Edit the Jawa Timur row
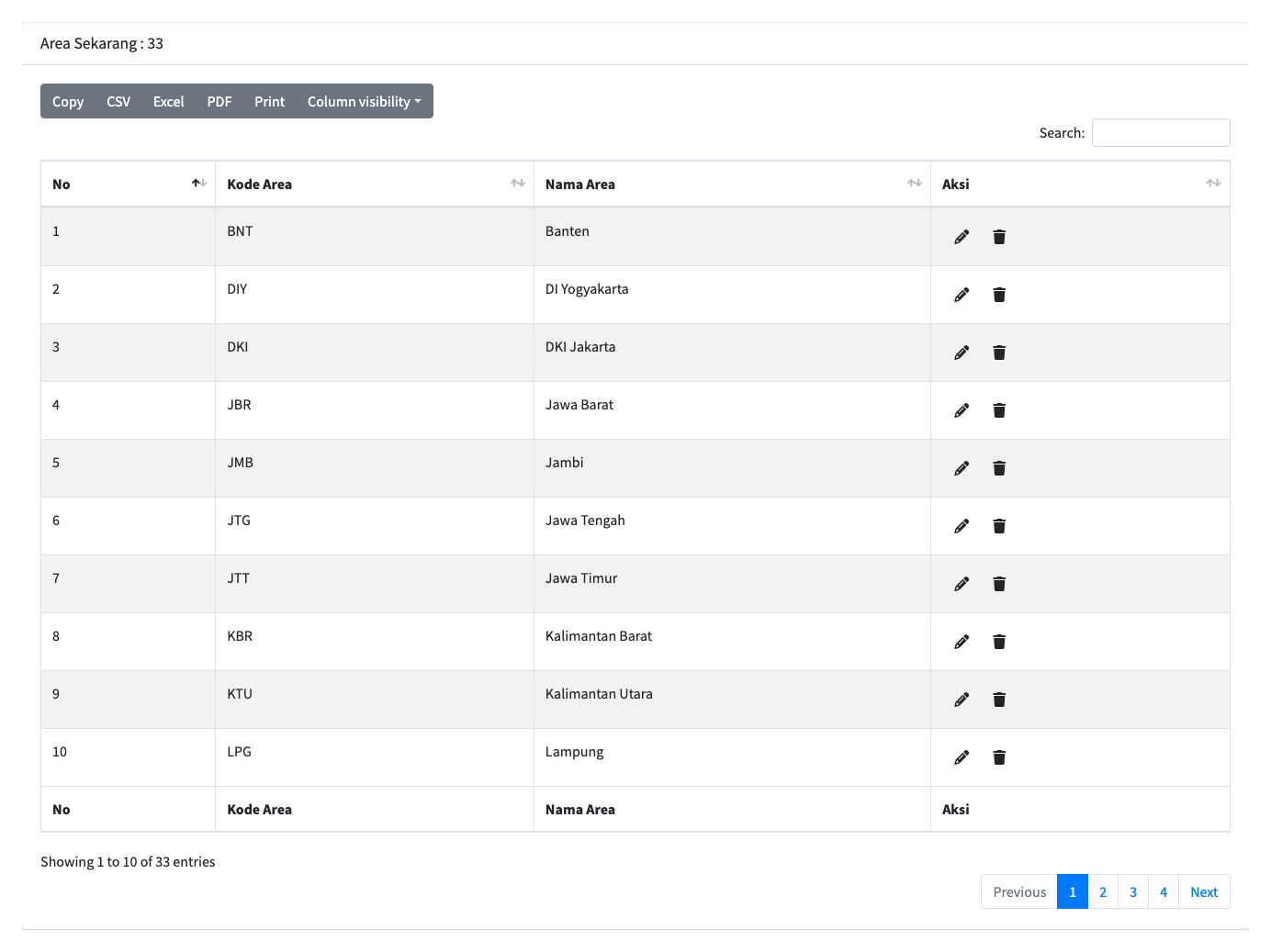Viewport: 1271px width, 952px height. click(962, 584)
